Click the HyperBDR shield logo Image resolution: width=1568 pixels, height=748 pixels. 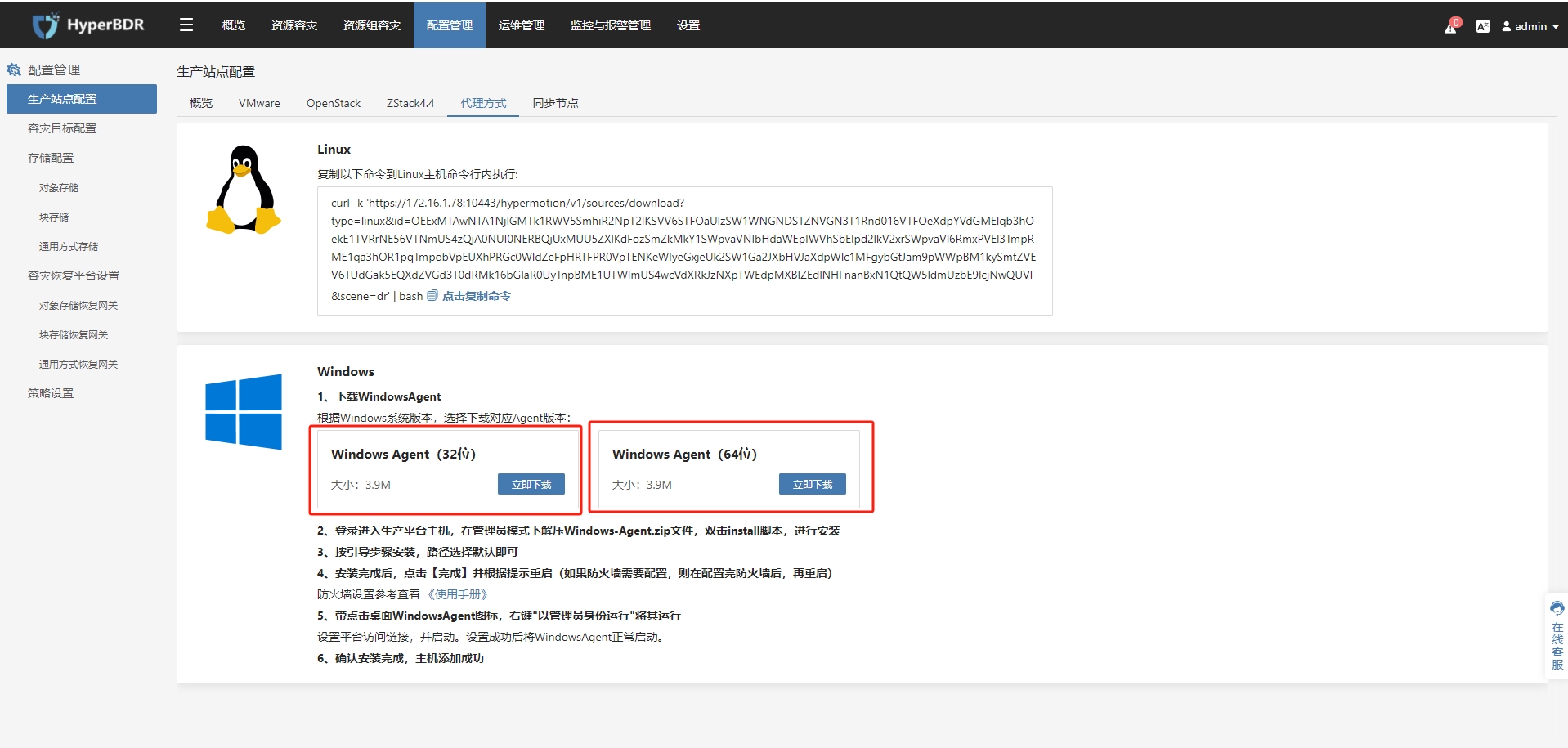[46, 25]
